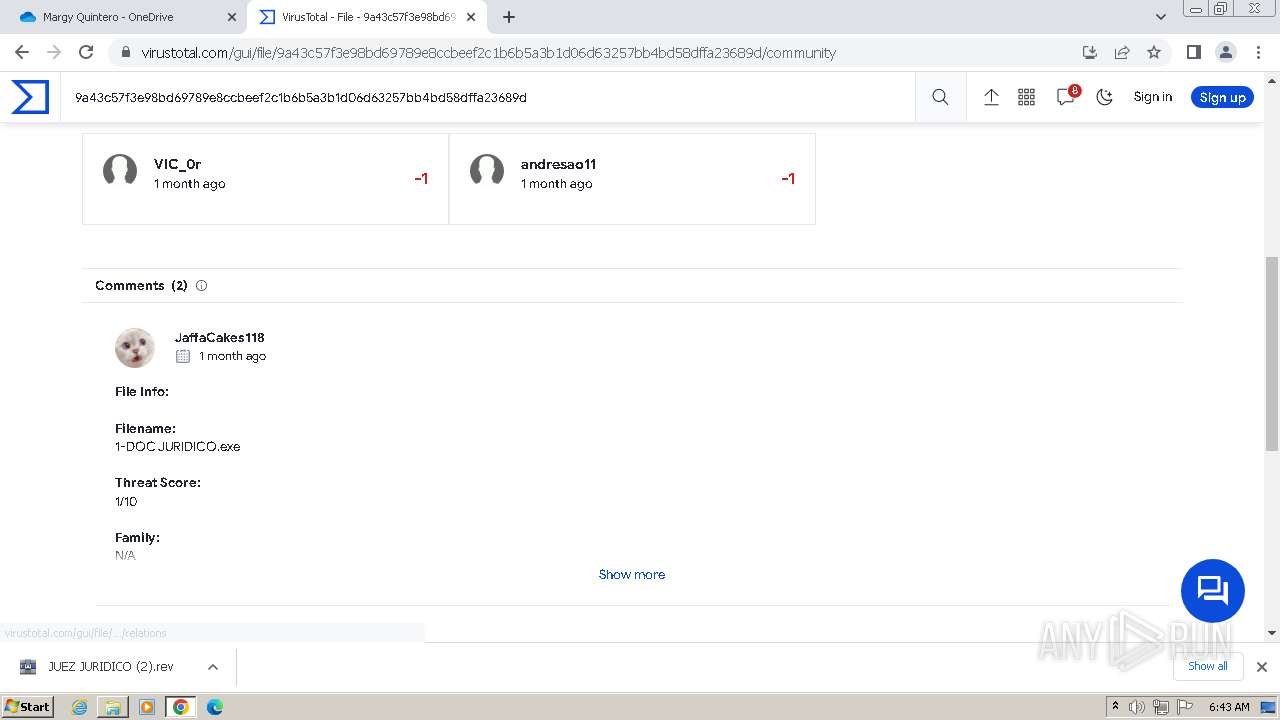Screen dimensions: 1280x720
Task: Click VIC_0r user avatar
Action: point(120,171)
